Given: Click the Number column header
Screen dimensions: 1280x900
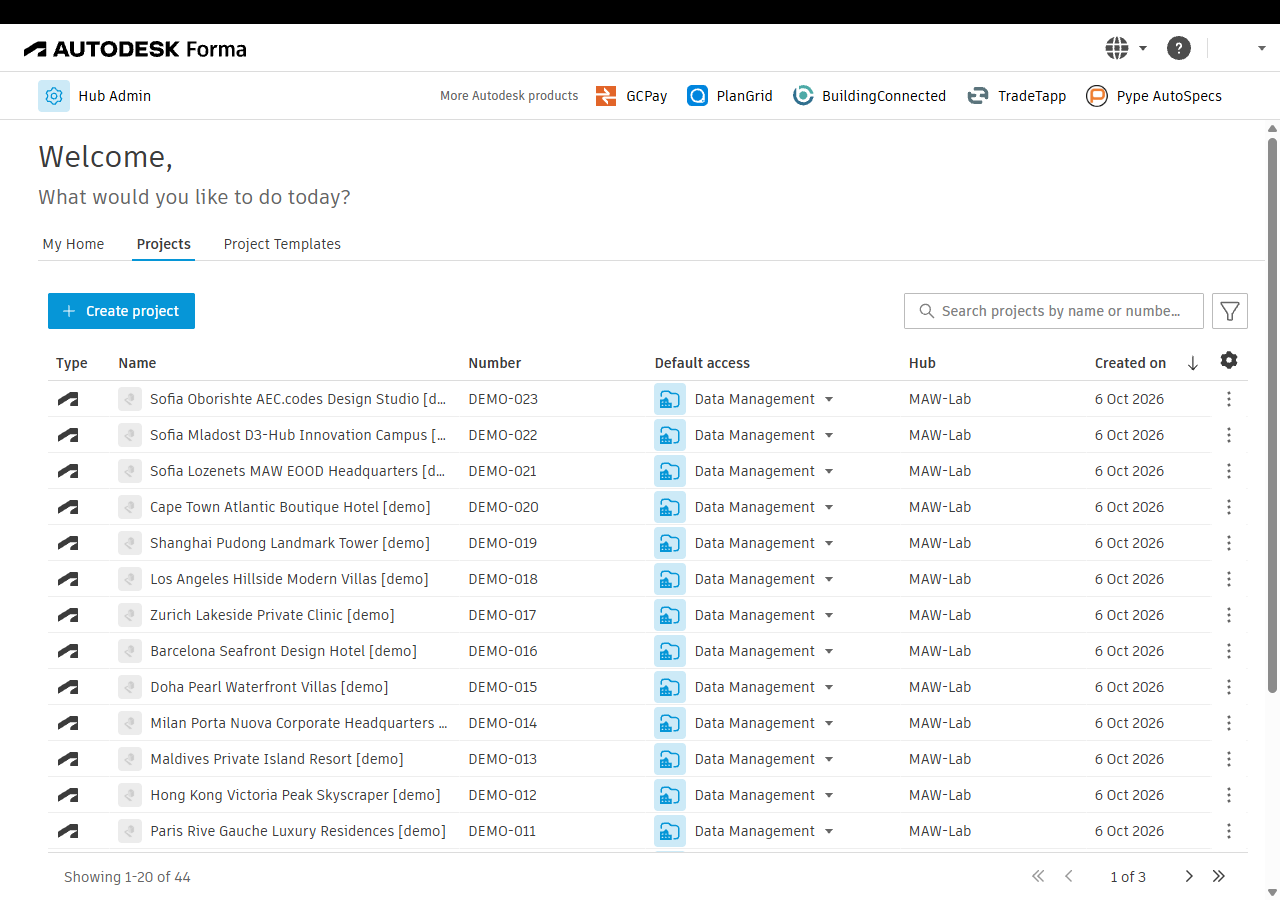Looking at the screenshot, I should click(x=495, y=363).
